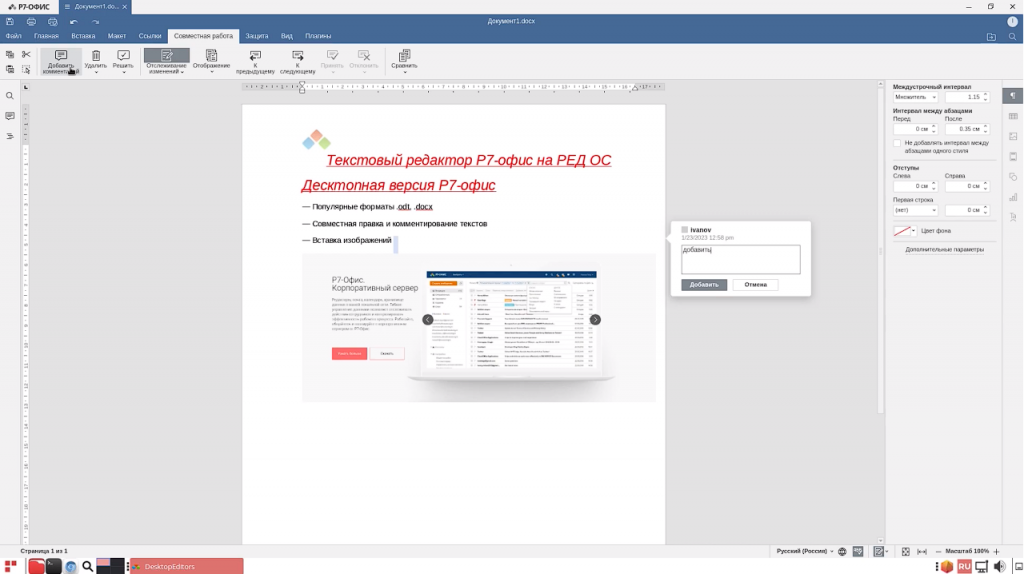This screenshot has height=574, width=1024.
Task: Click the globe document language icon
Action: [842, 552]
